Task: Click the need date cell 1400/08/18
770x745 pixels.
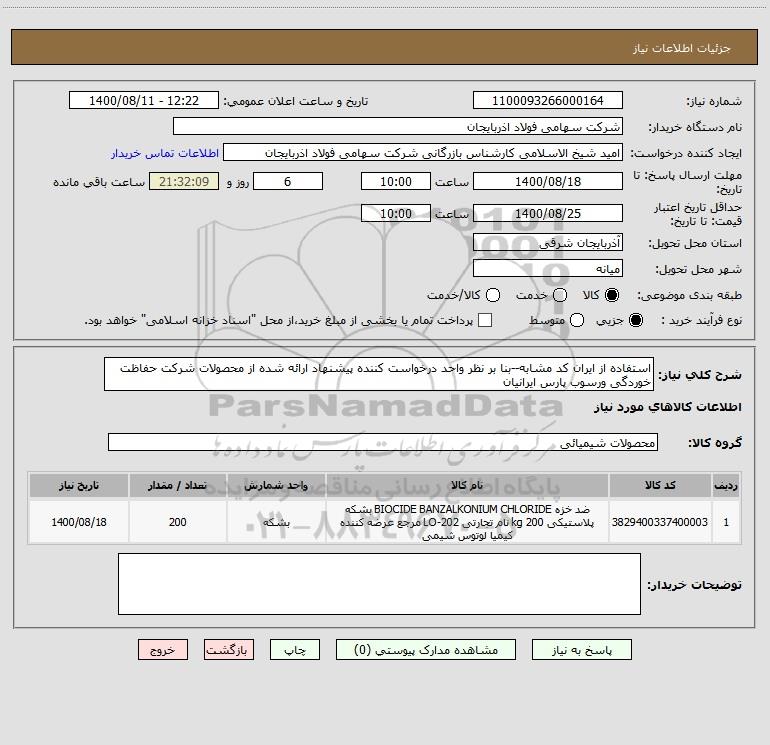Action: [79, 522]
